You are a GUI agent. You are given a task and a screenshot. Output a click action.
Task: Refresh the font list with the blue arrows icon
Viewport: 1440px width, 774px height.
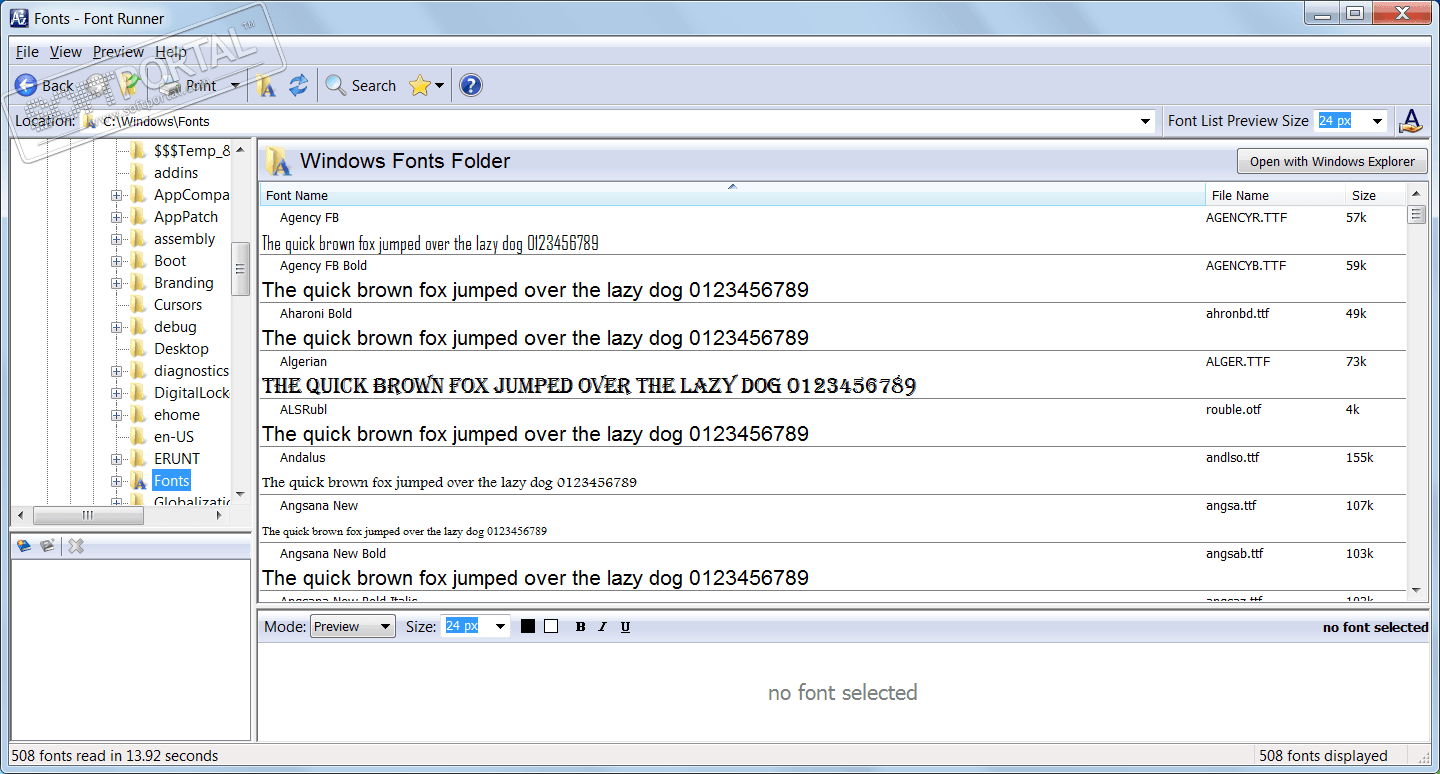(298, 86)
